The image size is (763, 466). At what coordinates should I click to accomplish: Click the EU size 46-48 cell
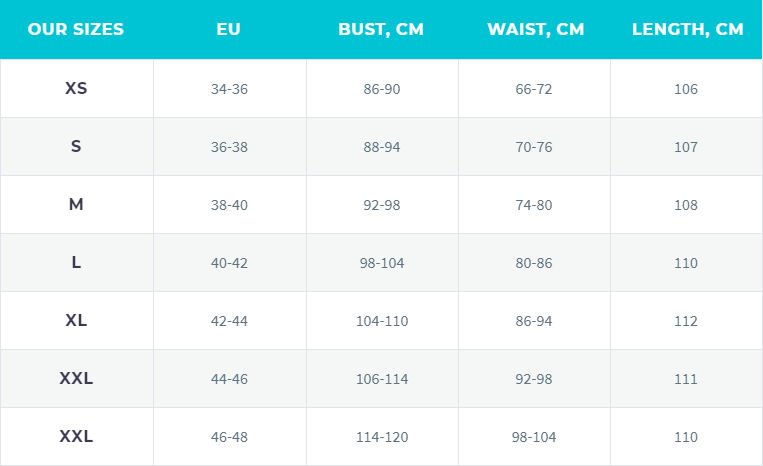pos(229,437)
